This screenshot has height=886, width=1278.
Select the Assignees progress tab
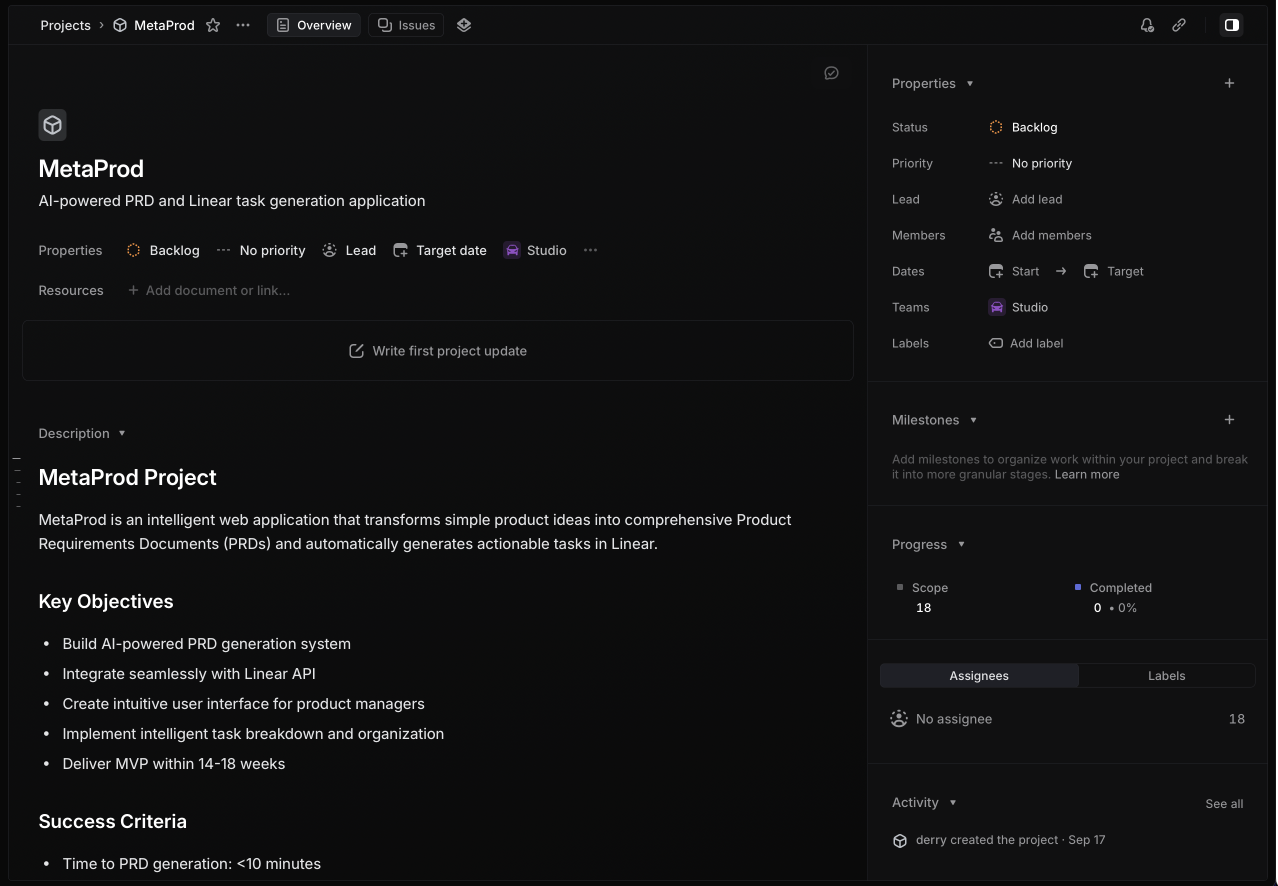979,676
